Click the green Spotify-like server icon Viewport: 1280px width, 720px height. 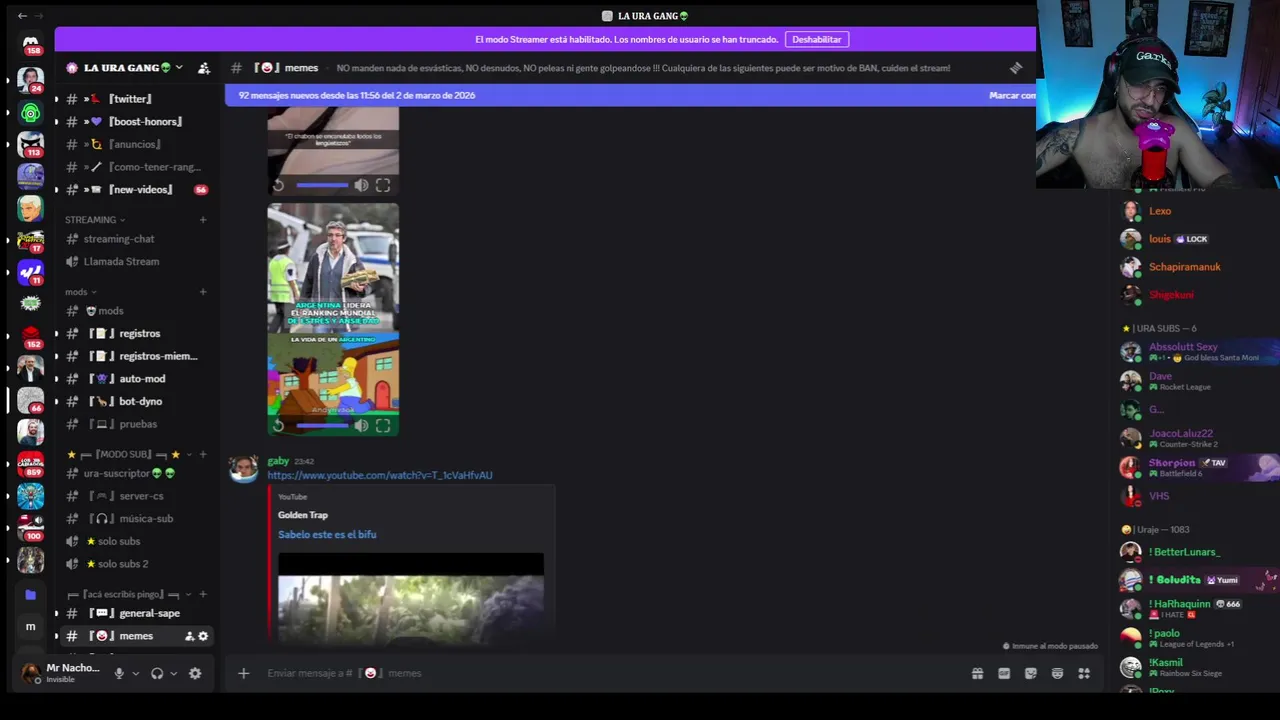(31, 113)
